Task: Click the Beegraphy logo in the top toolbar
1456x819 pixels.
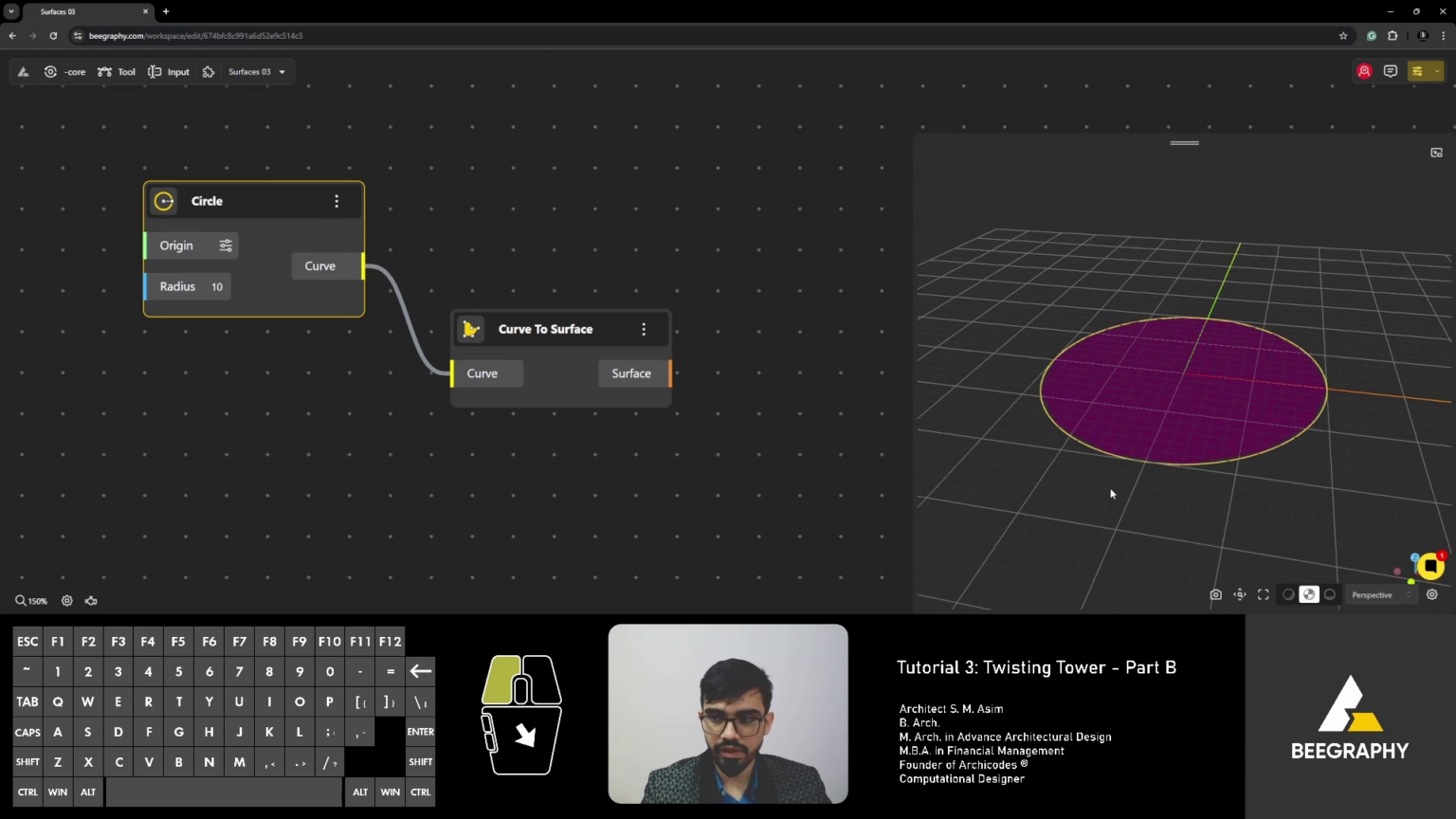Action: click(23, 71)
